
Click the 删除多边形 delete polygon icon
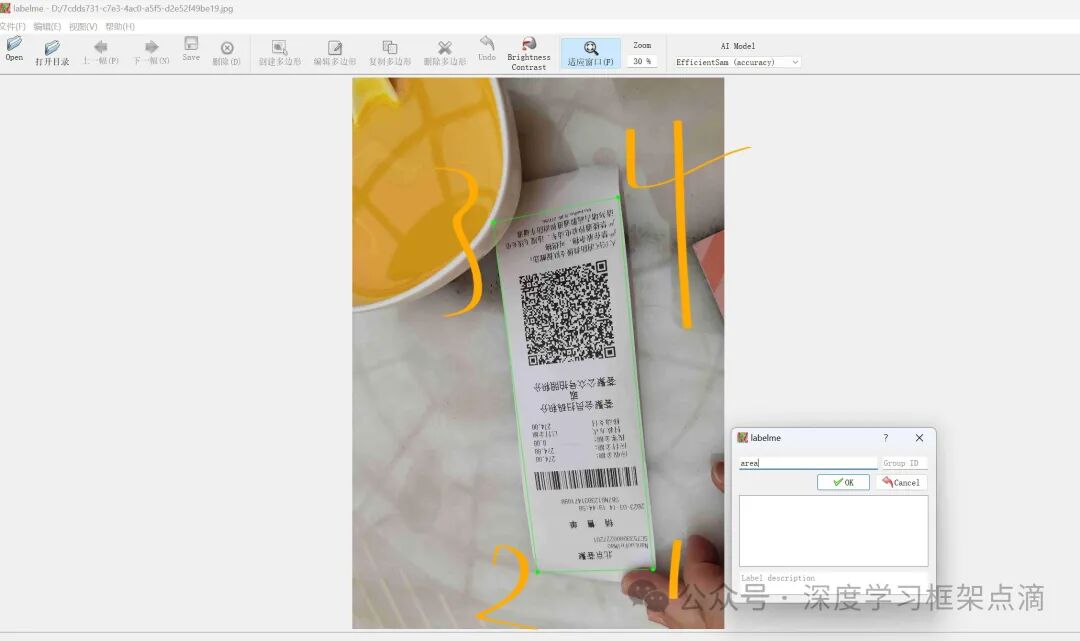[x=445, y=52]
